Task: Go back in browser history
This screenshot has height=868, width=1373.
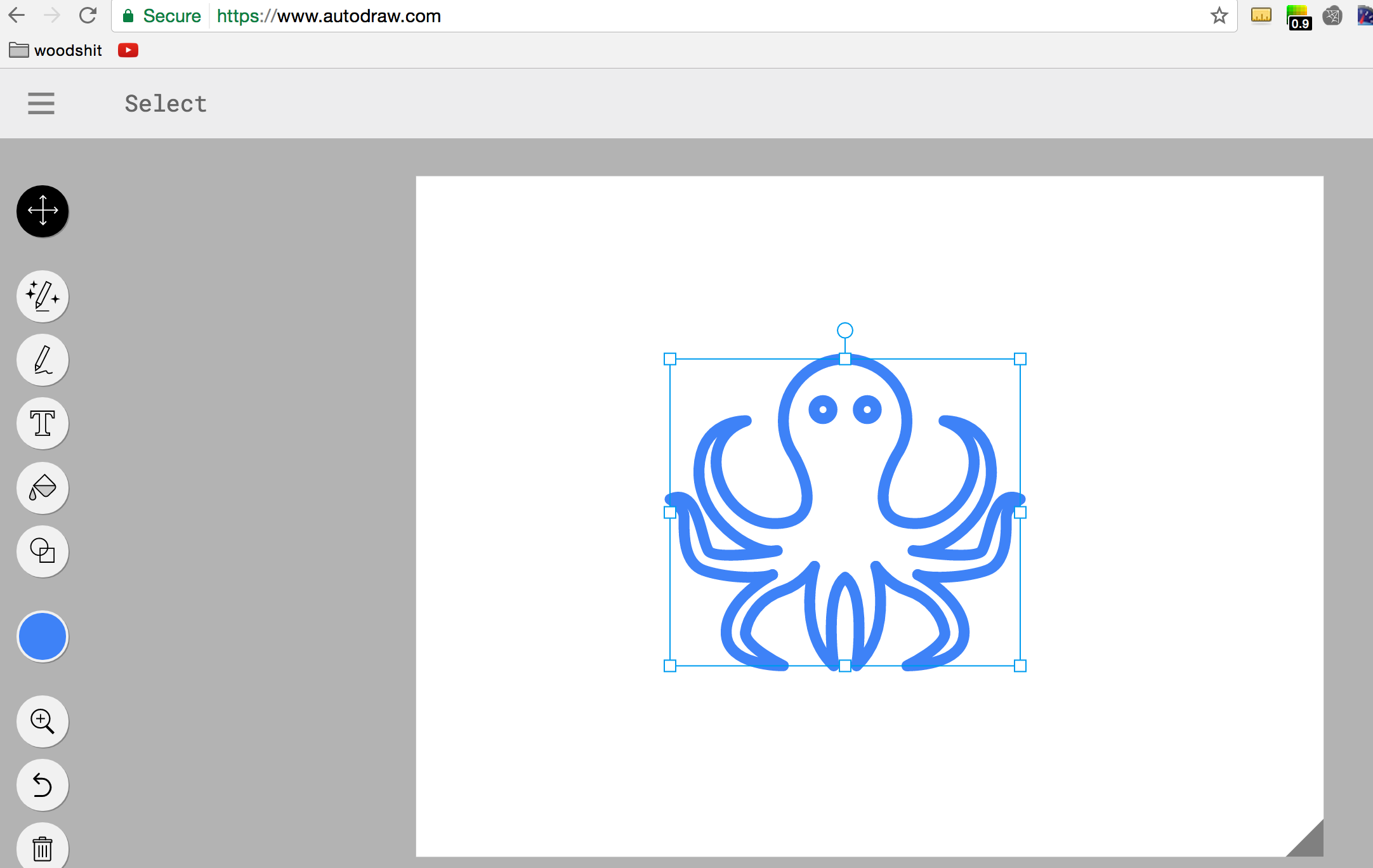Action: 16,15
